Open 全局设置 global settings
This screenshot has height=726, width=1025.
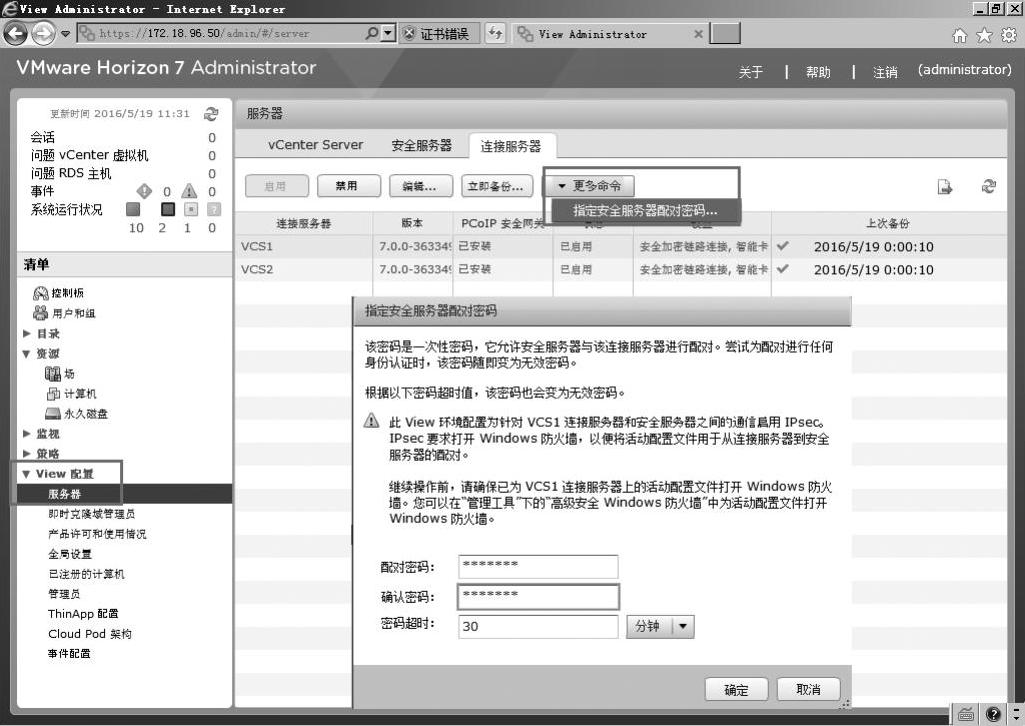[70, 554]
